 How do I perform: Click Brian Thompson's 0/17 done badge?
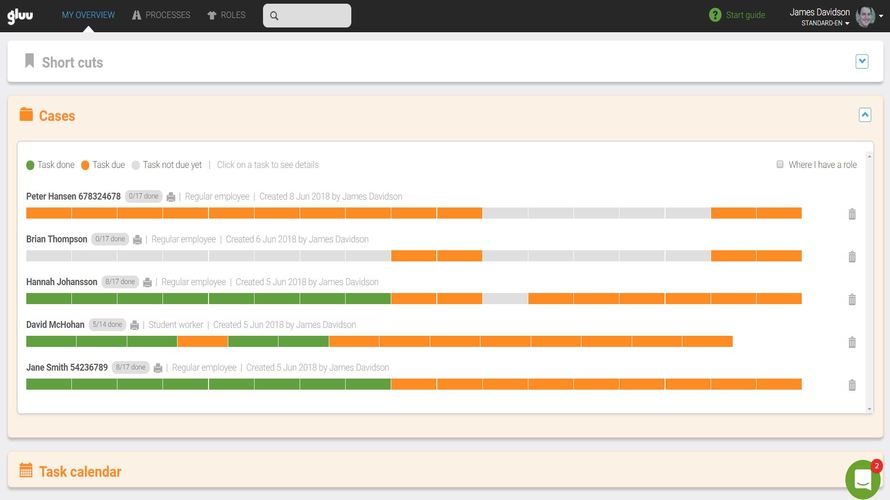tap(110, 239)
